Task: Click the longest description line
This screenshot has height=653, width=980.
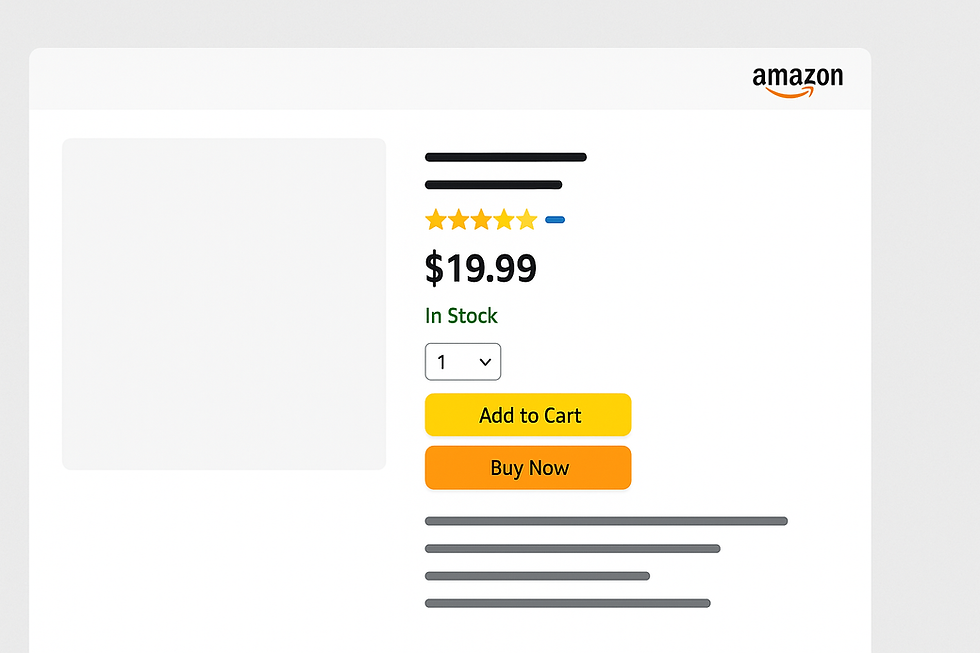Action: pos(606,521)
